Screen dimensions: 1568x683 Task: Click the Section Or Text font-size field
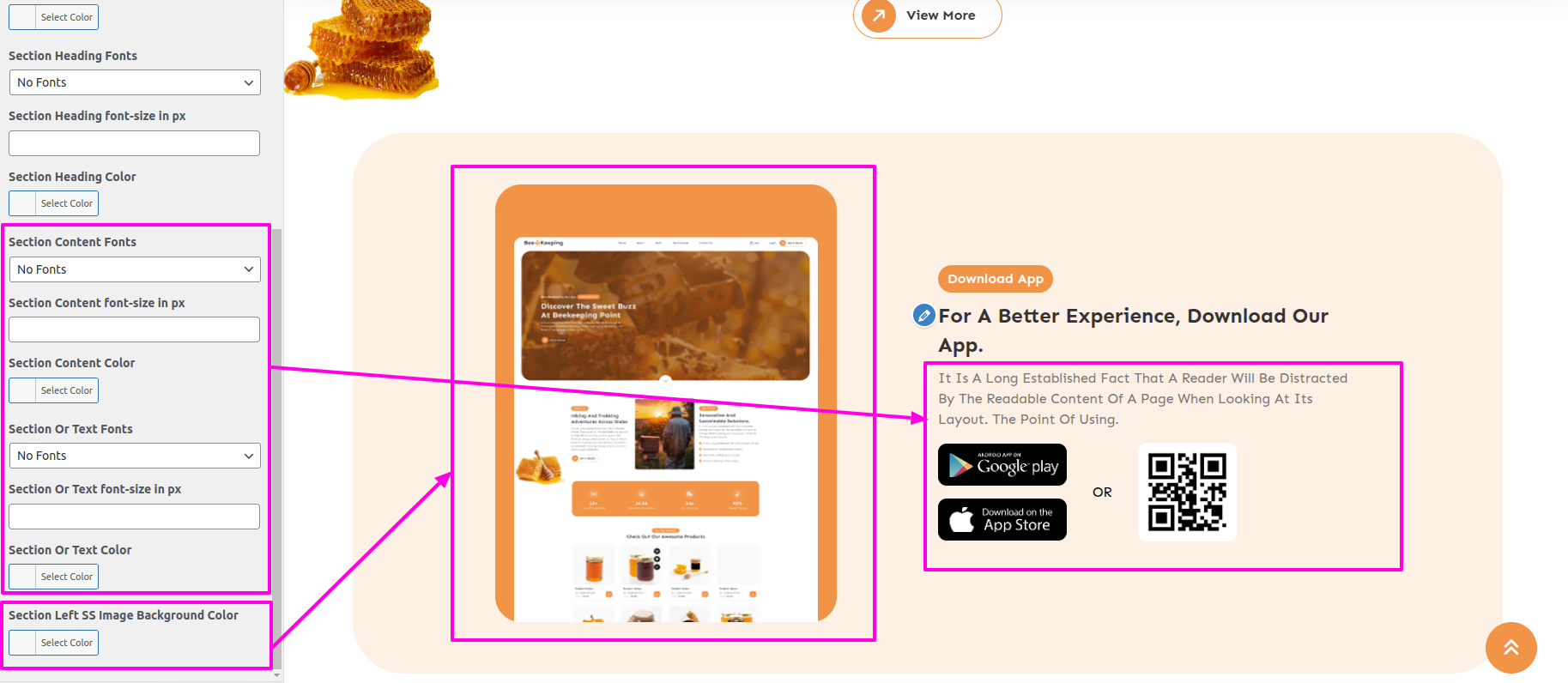pos(134,517)
